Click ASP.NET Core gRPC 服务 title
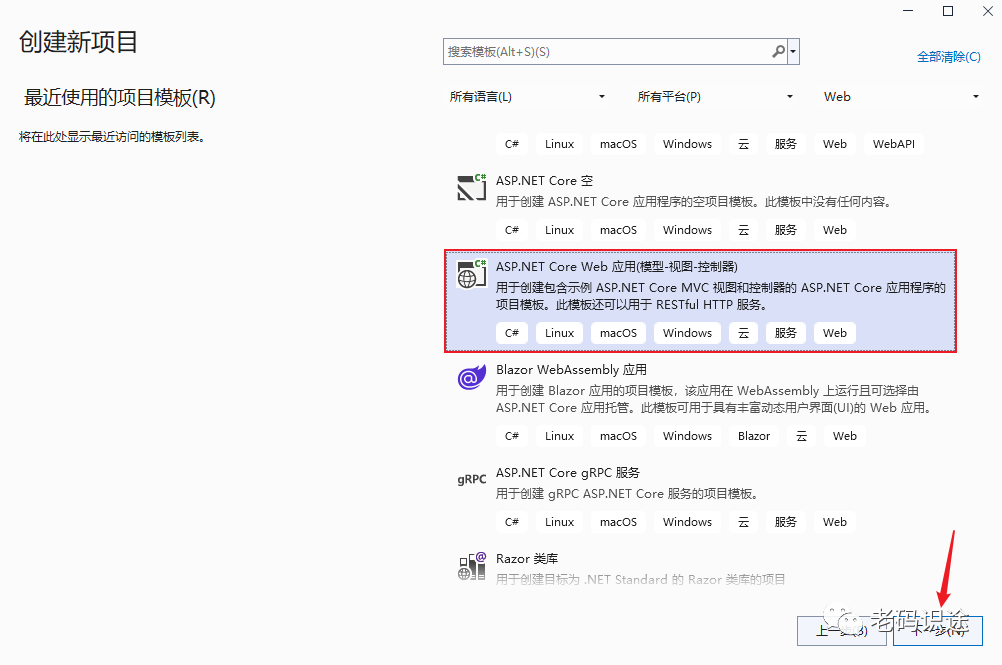Viewport: 1002px width, 665px height. point(567,473)
